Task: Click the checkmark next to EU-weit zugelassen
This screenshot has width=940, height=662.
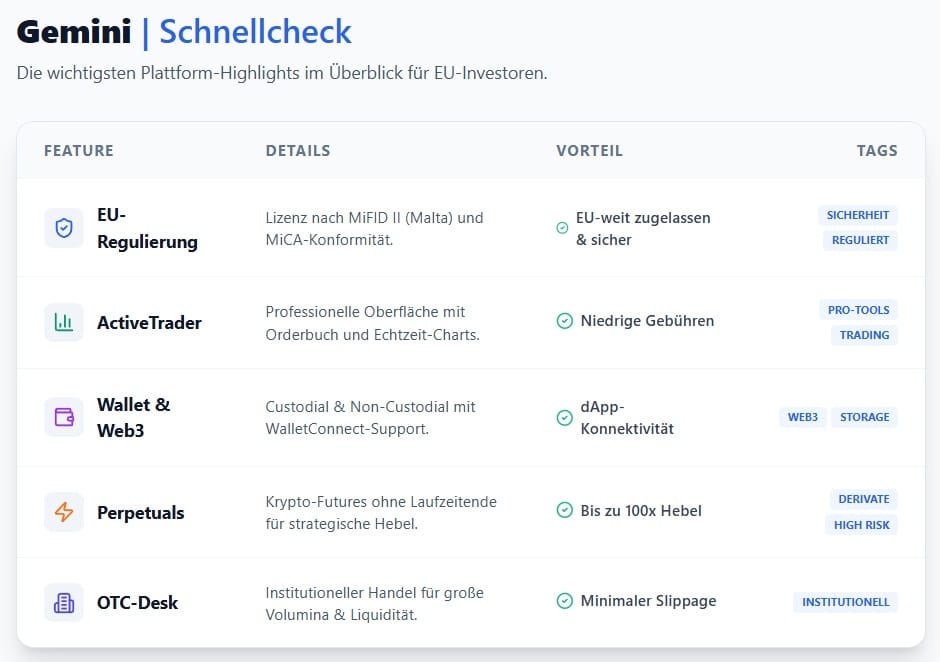Action: 563,228
